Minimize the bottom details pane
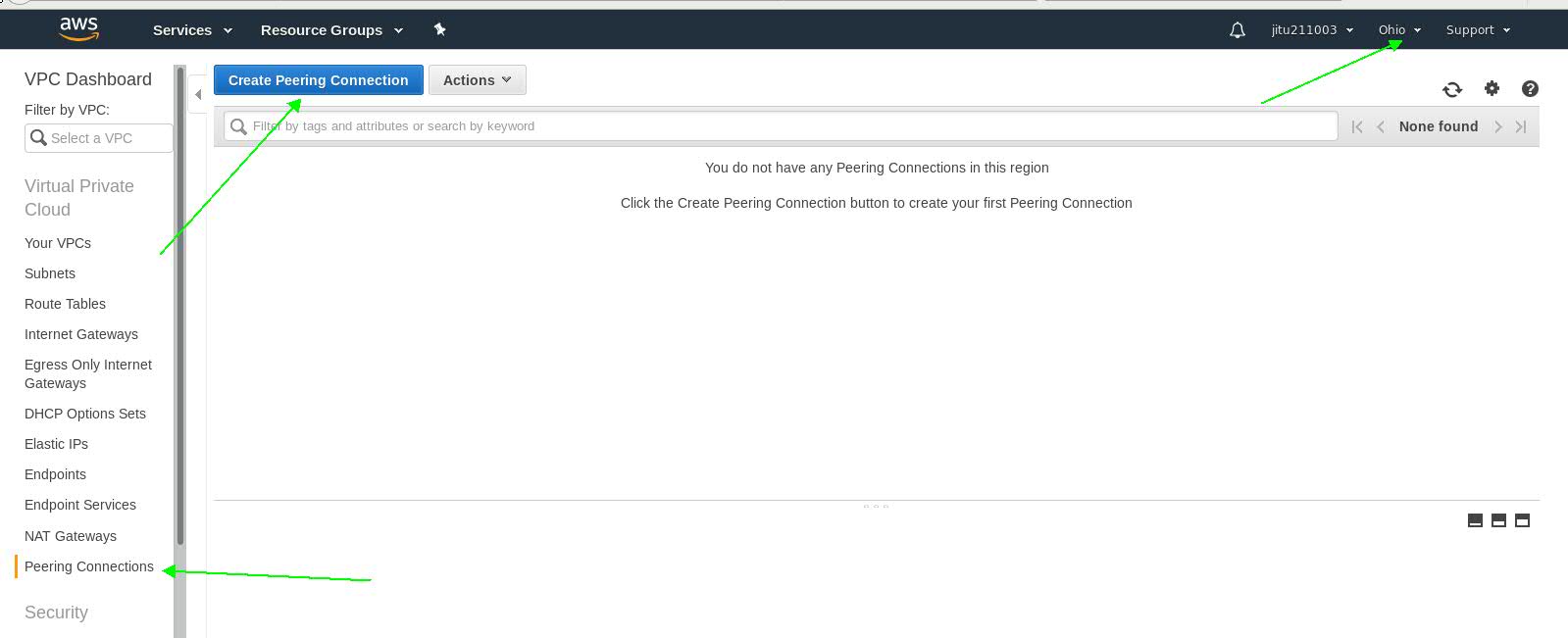 click(x=1475, y=520)
